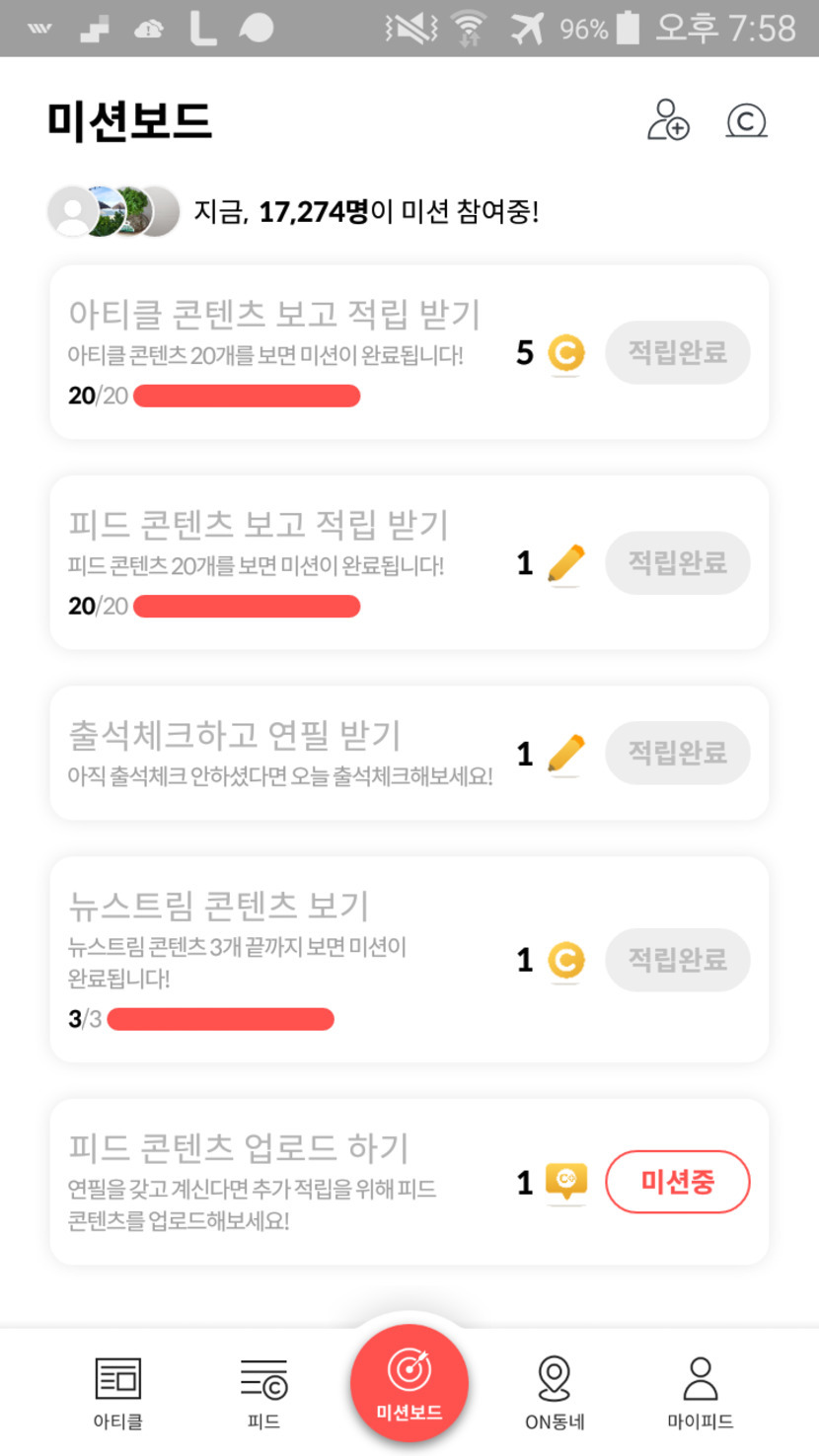Select the red 미션보드 center button
819x1456 pixels.
[x=409, y=1383]
